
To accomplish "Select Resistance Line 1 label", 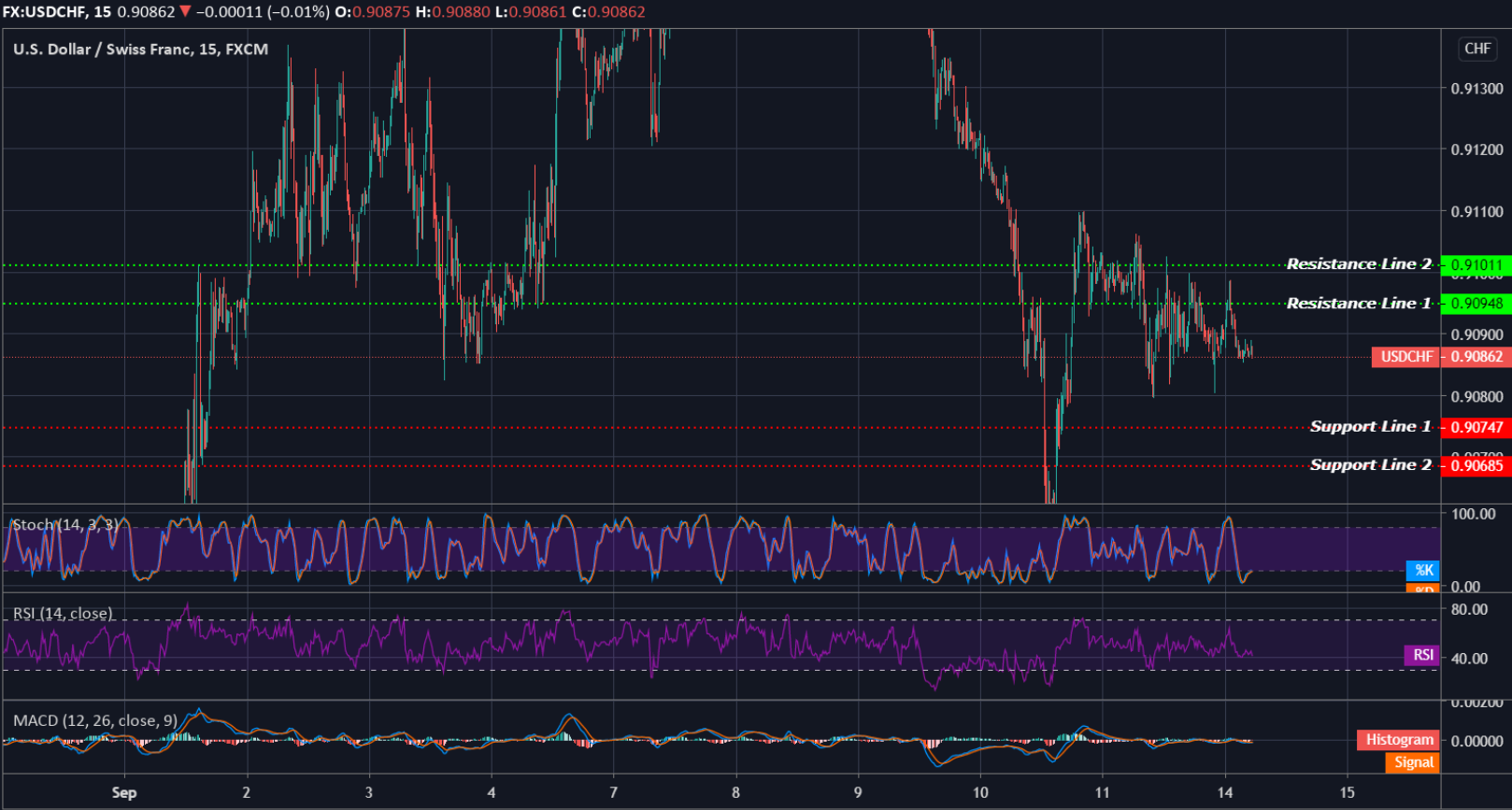I will (x=1359, y=304).
